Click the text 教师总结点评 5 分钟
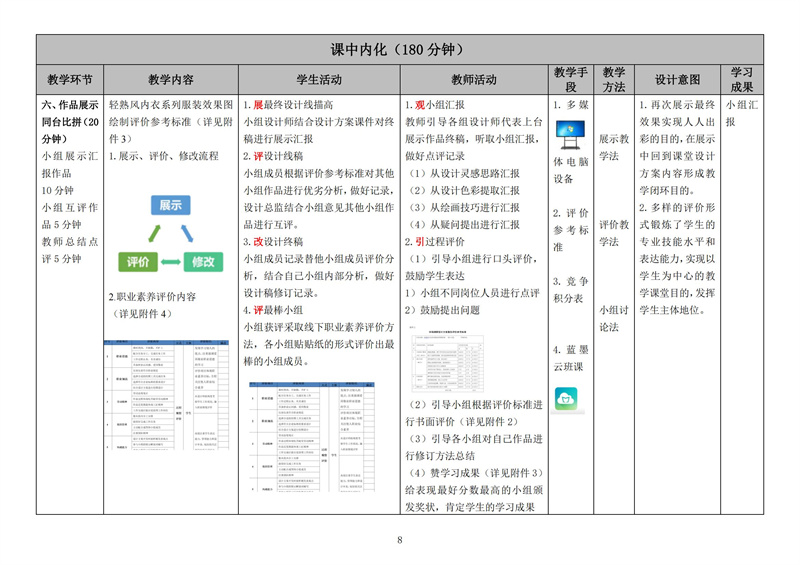This screenshot has height=565, width=800. click(70, 250)
